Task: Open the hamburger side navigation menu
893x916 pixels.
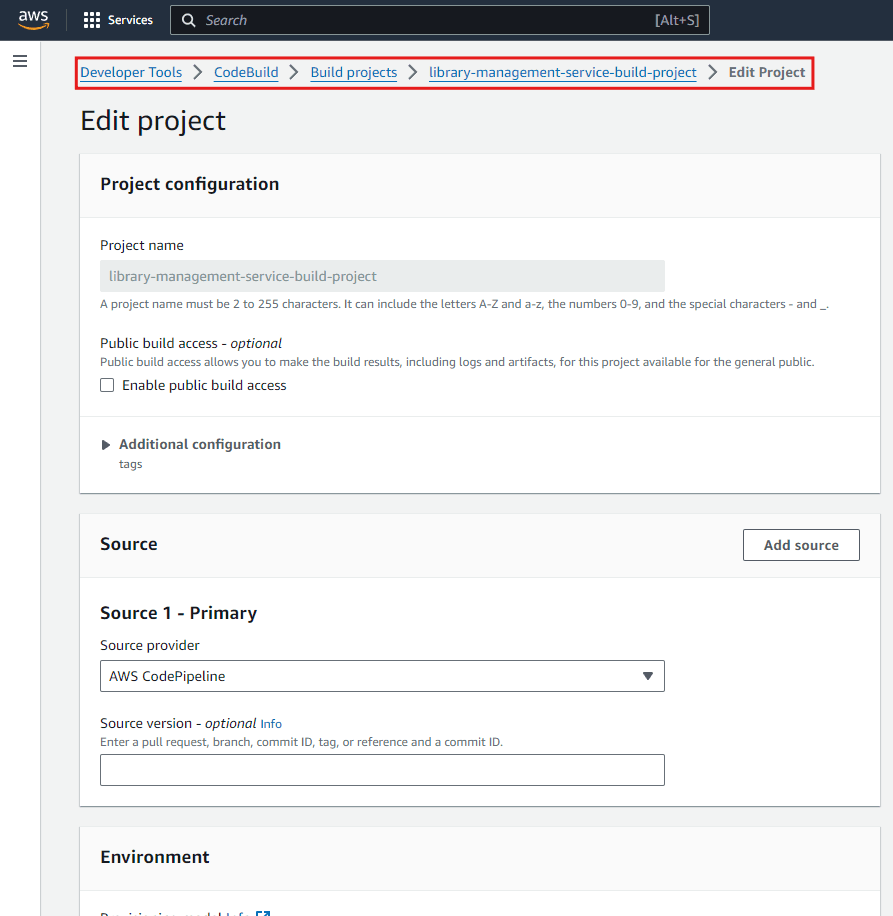Action: coord(20,61)
